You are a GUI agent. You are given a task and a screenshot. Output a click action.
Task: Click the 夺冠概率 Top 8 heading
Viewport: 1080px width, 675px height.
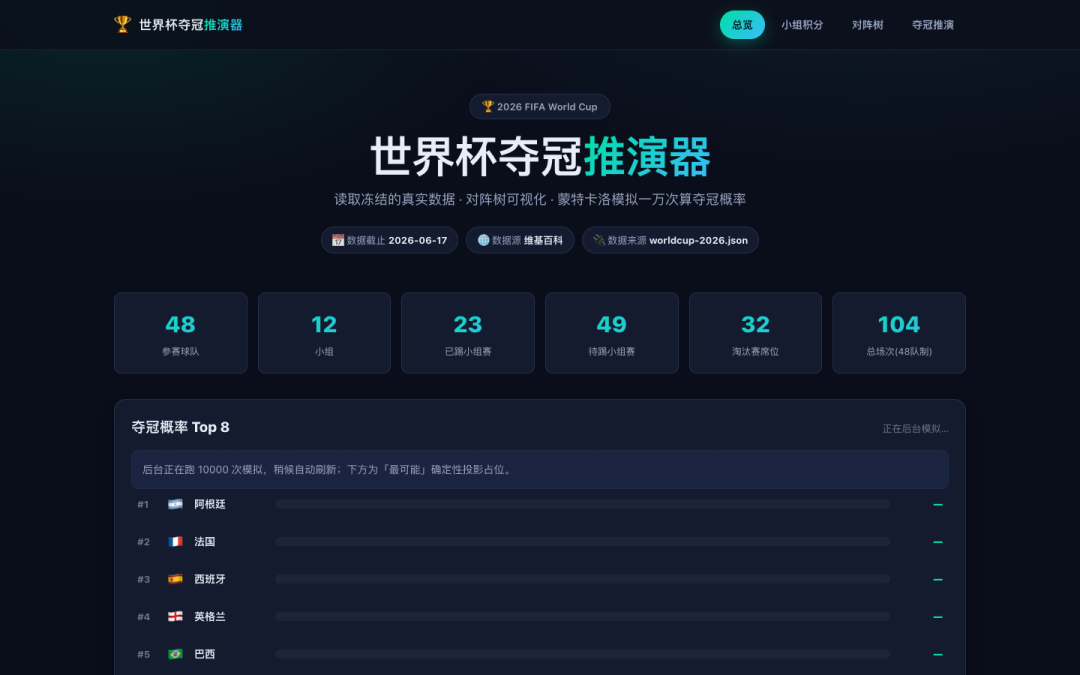click(x=180, y=427)
